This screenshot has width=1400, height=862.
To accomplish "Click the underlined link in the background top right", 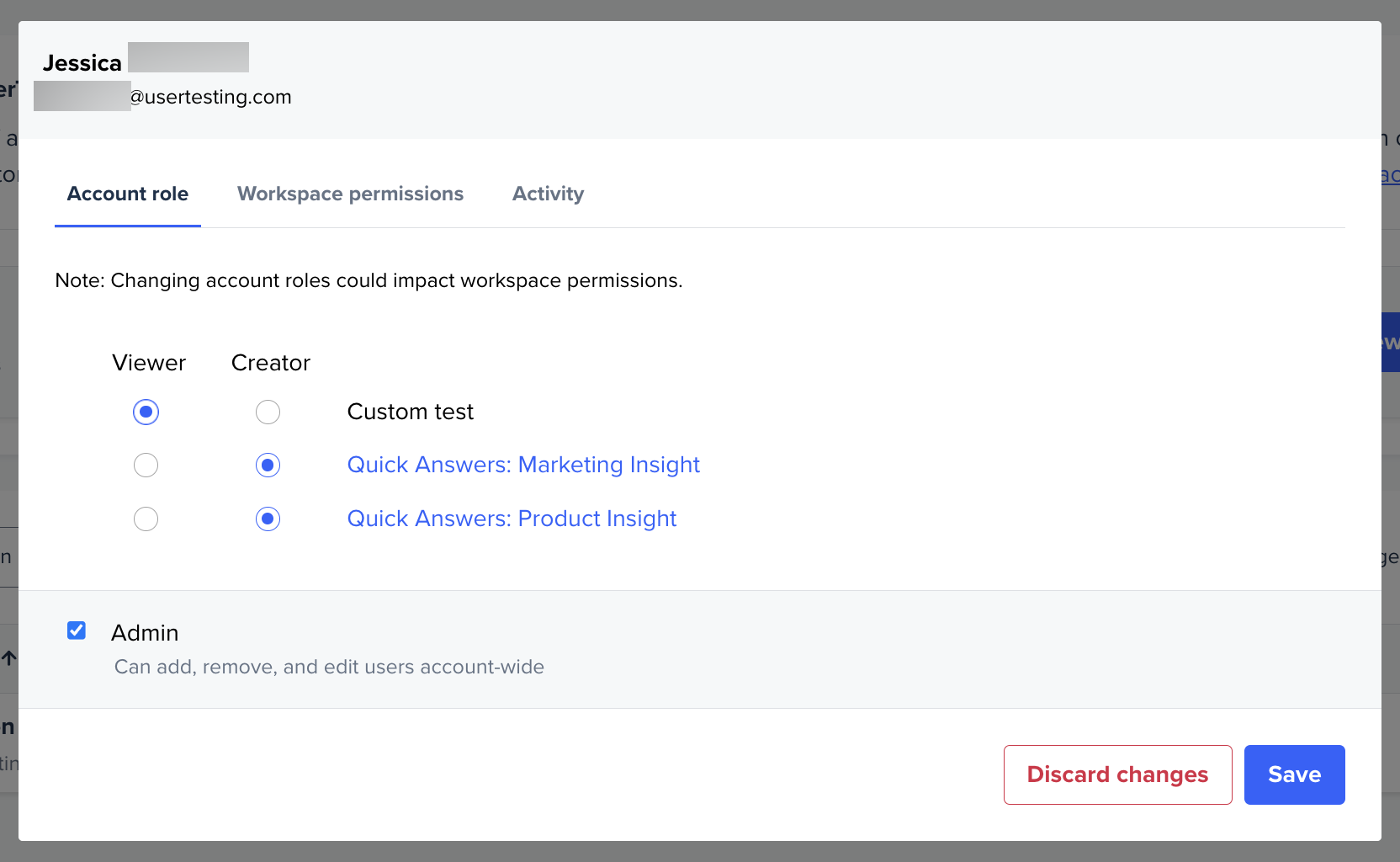I will point(1392,176).
